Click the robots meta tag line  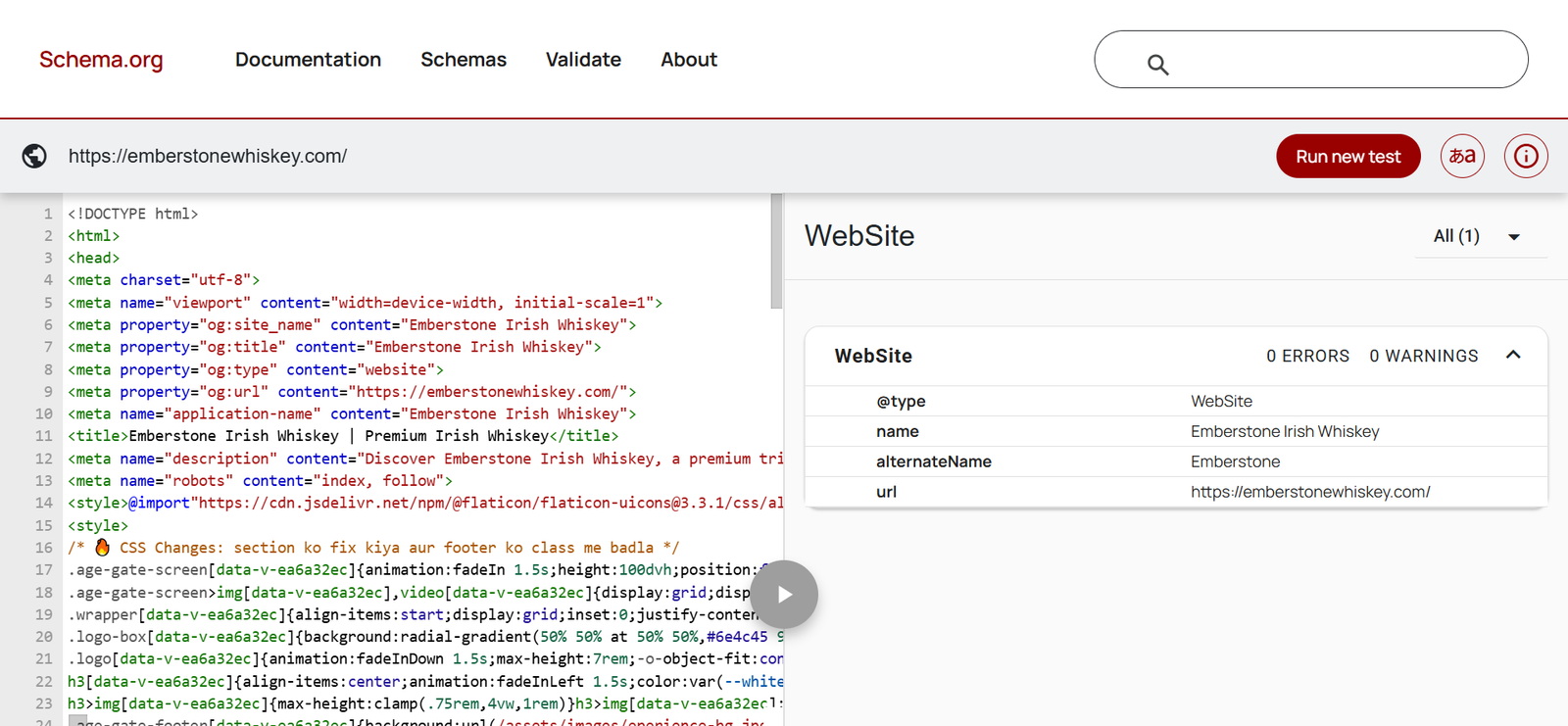261,481
